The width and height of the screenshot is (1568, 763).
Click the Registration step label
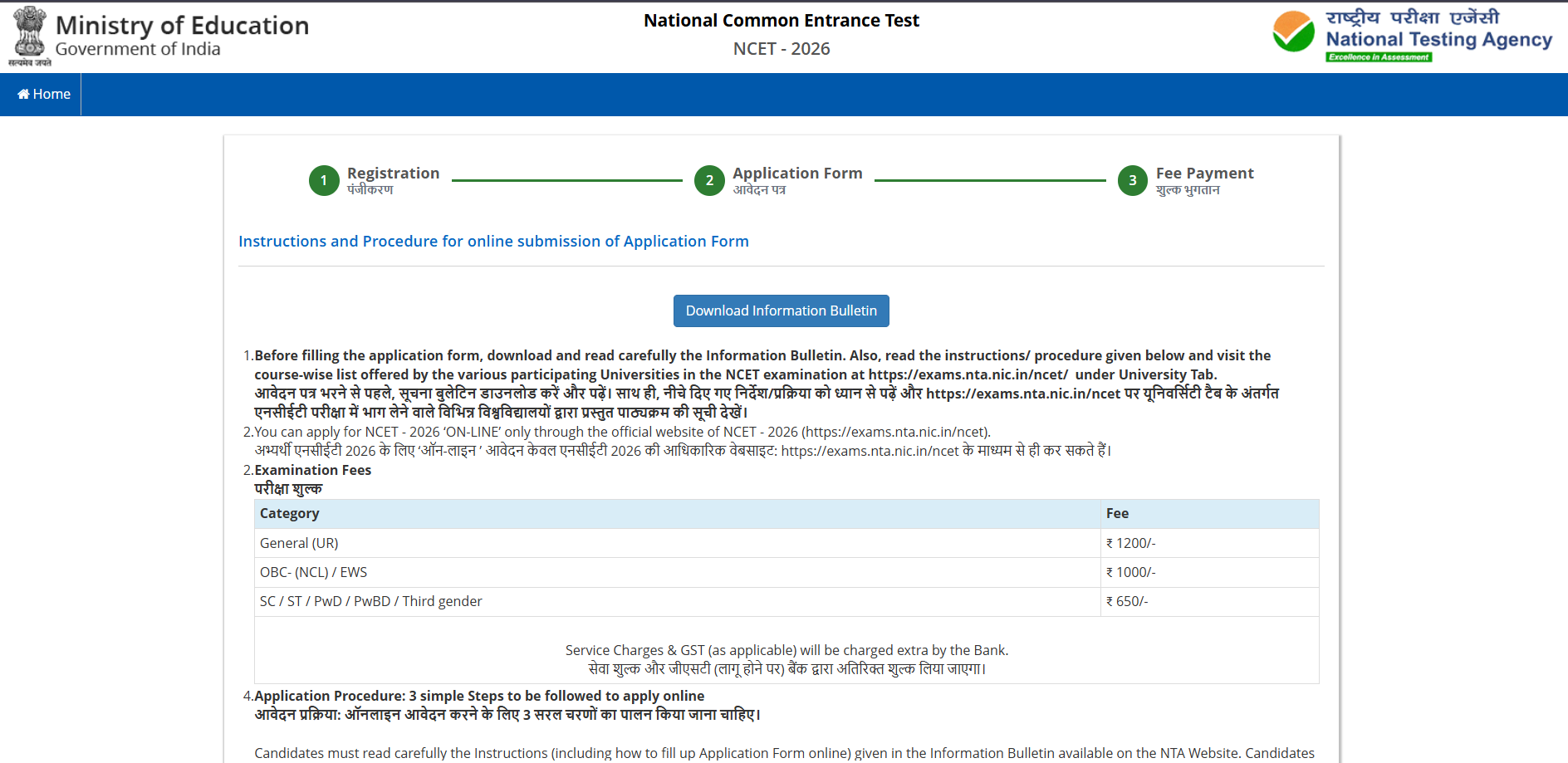coord(393,174)
